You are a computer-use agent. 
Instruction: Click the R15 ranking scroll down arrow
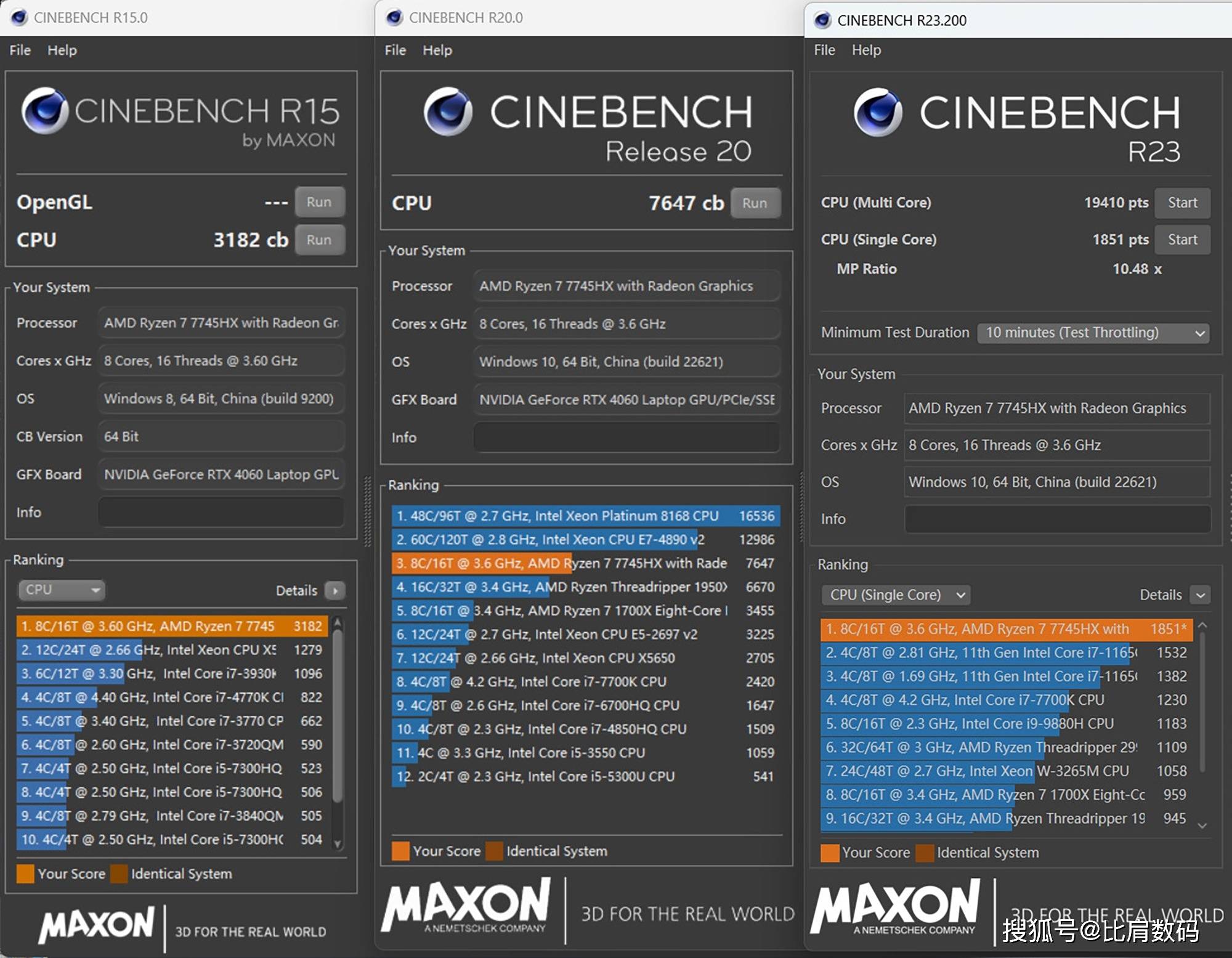[337, 843]
